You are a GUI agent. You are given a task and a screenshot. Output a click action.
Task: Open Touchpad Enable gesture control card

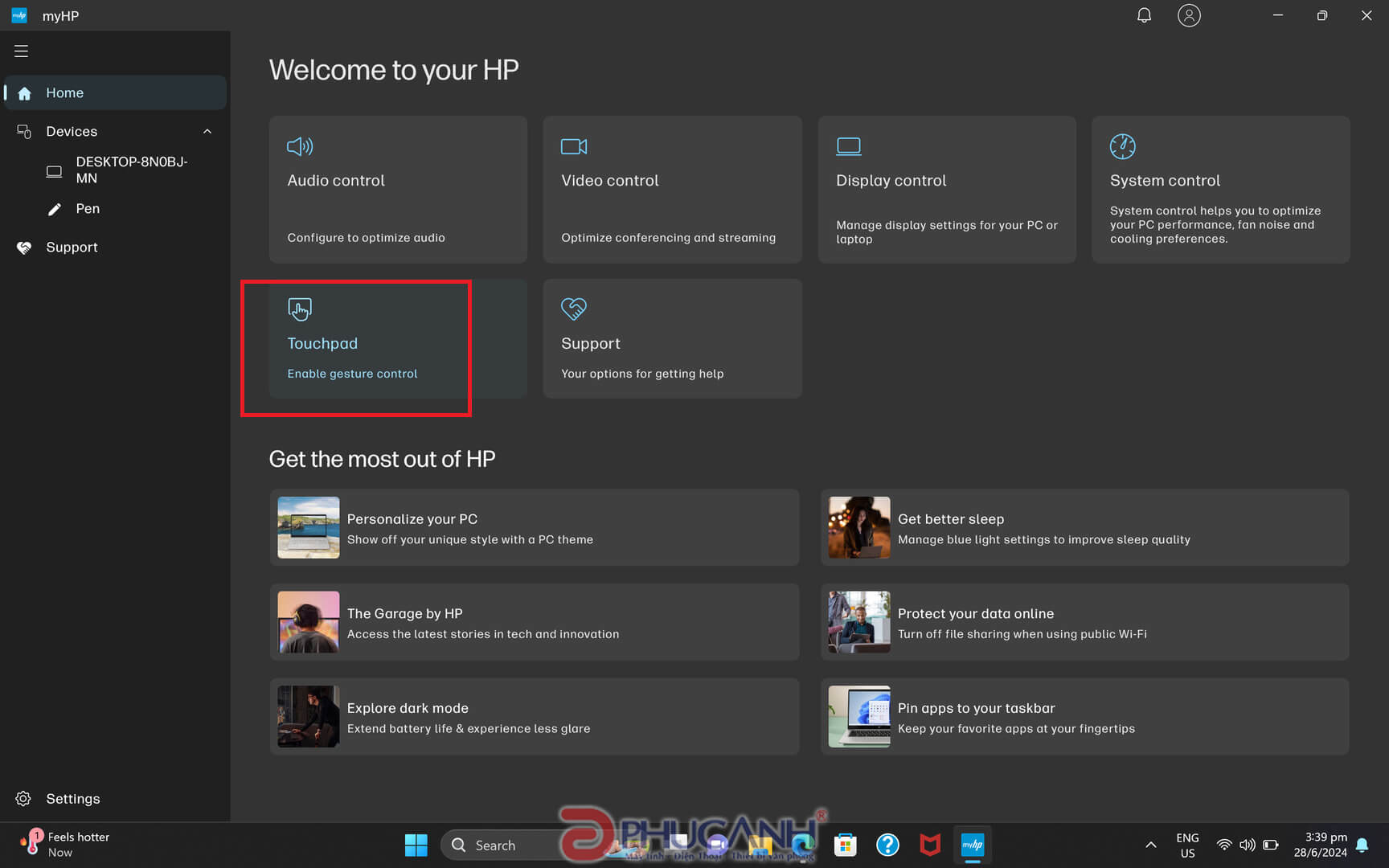398,338
